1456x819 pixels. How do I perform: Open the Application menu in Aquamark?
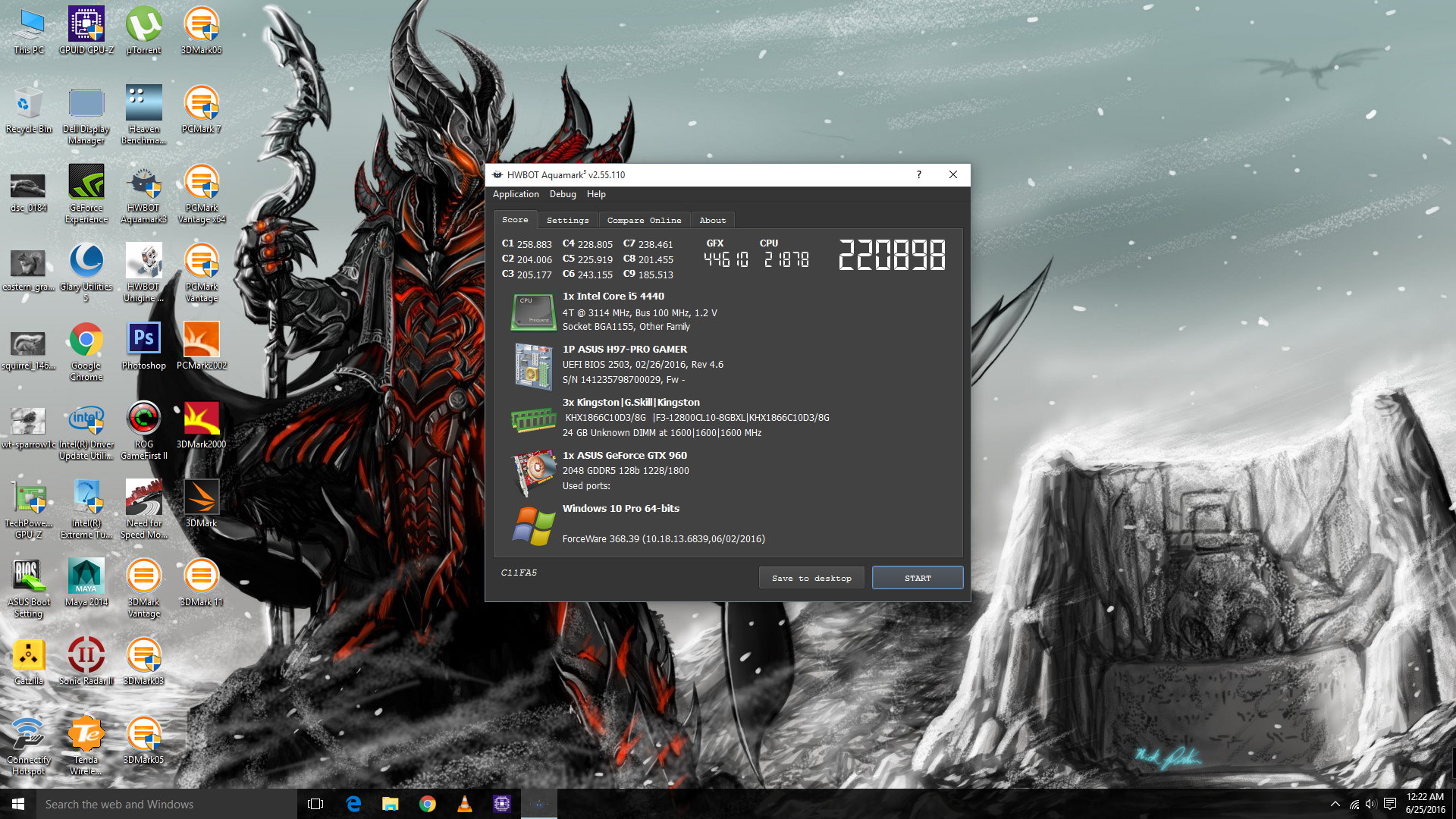(x=516, y=194)
